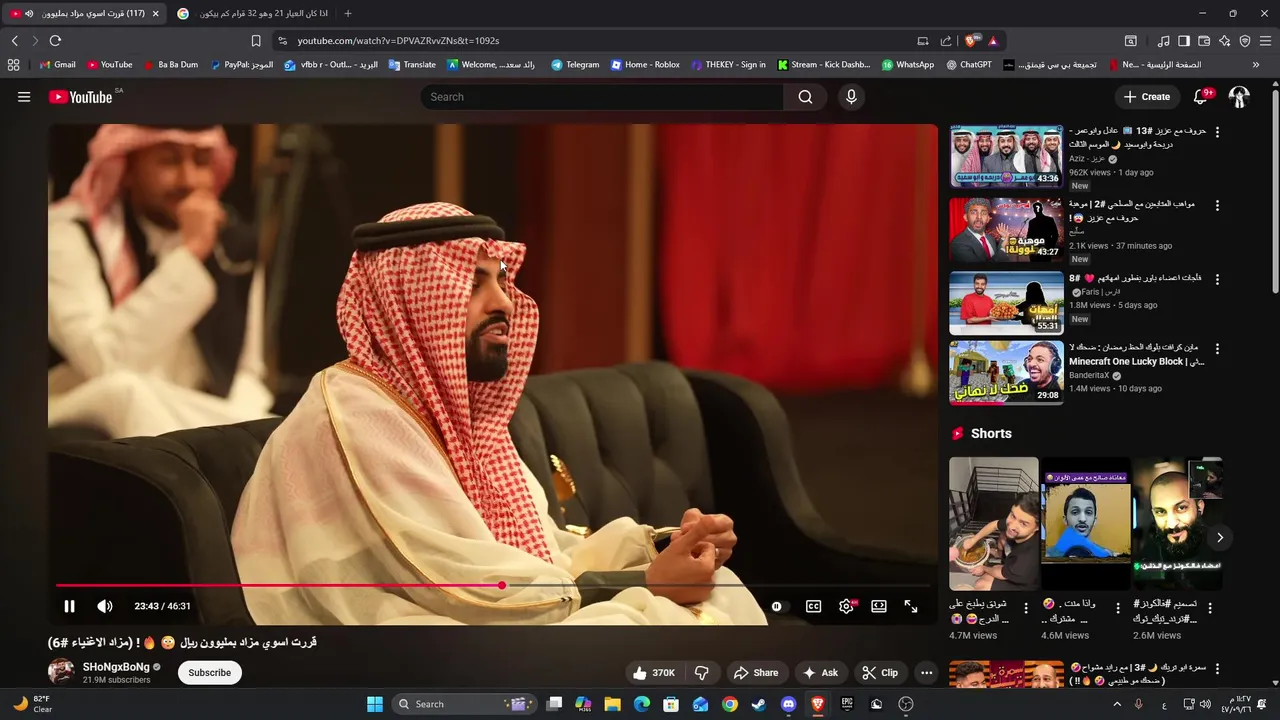Viewport: 1280px width, 720px height.
Task: Toggle browser sidebar panel
Action: point(1184,41)
